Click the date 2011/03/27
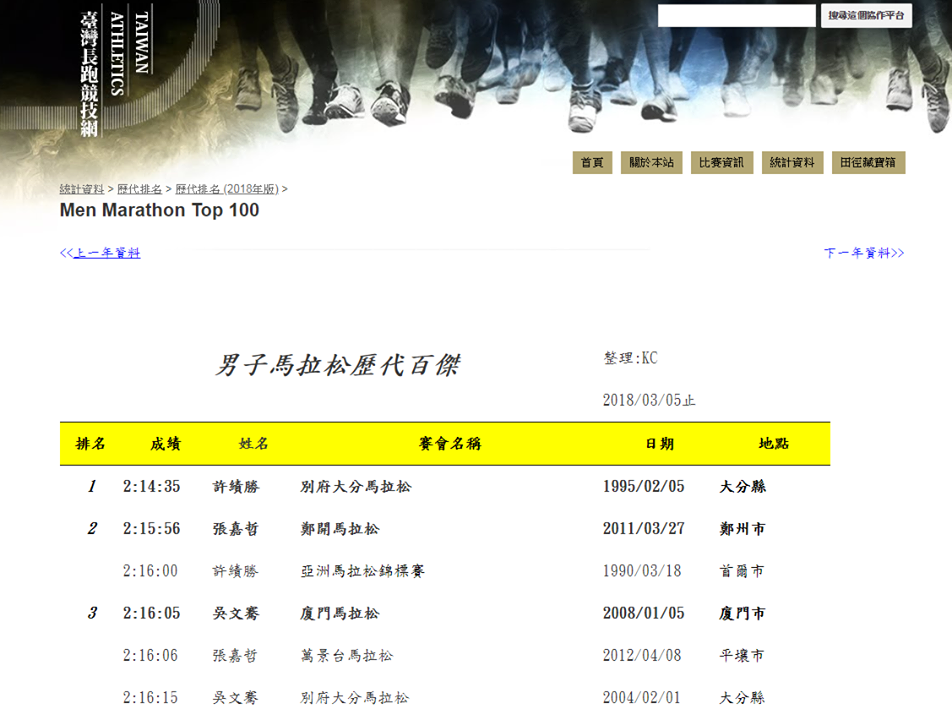 644,529
